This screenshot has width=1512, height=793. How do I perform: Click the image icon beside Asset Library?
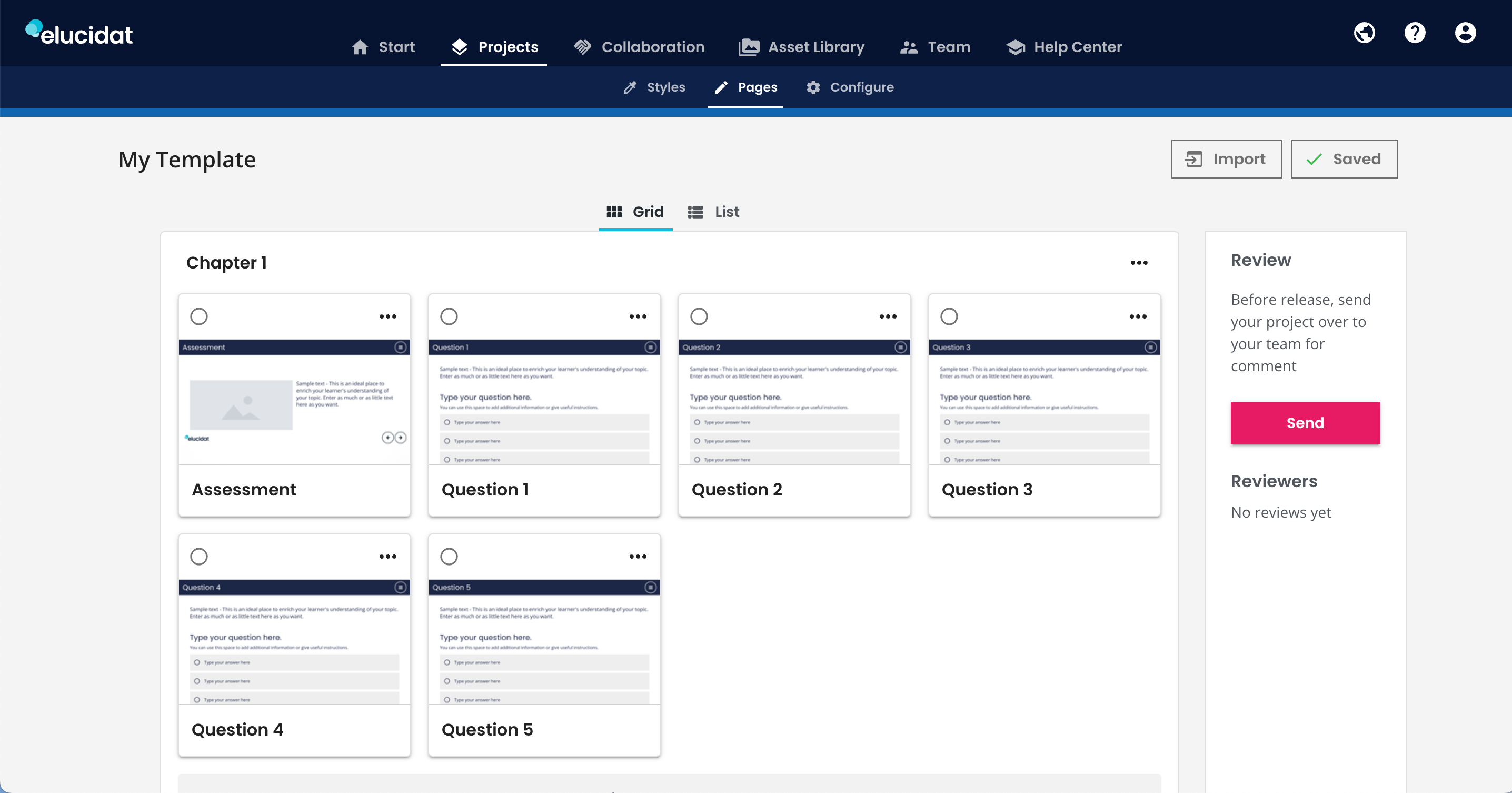[749, 47]
